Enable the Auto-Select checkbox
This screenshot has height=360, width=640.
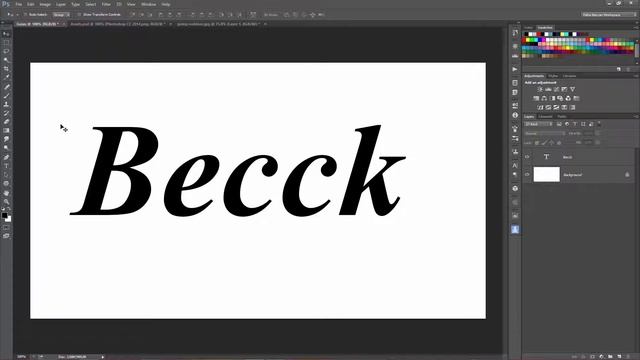coord(25,15)
